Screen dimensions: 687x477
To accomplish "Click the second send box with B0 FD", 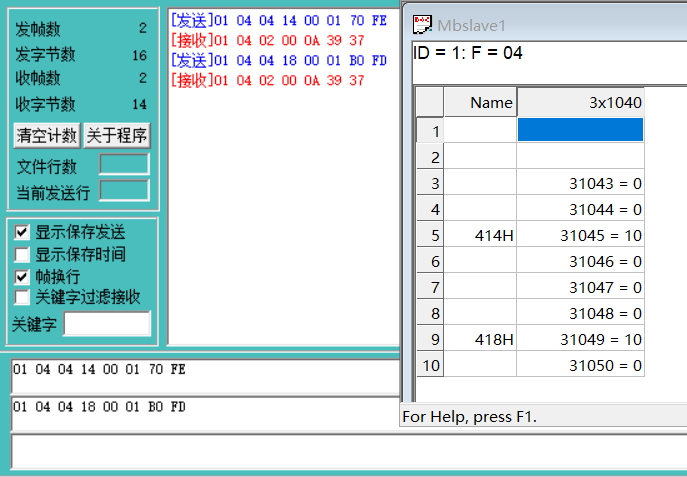I will [205, 414].
